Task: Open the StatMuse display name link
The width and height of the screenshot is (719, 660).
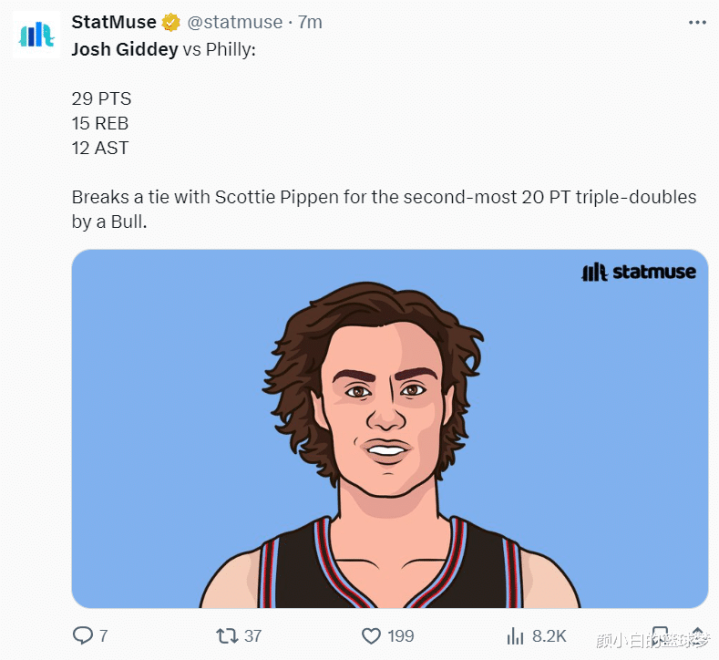Action: point(114,22)
